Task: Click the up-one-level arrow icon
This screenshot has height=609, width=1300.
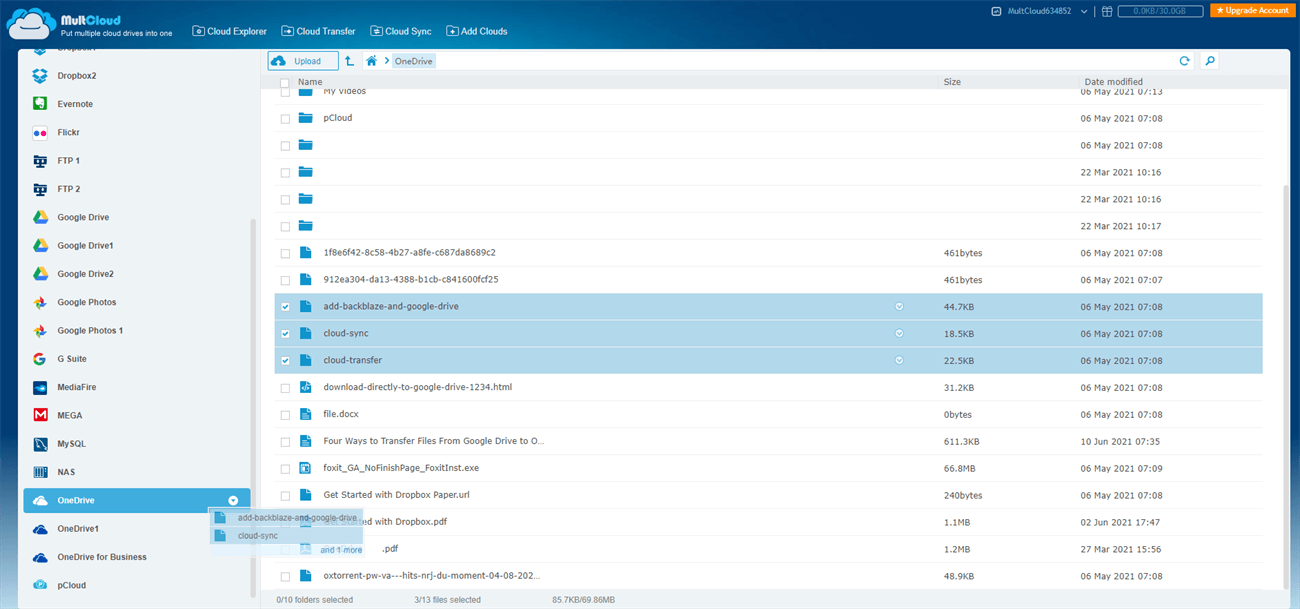Action: click(349, 61)
